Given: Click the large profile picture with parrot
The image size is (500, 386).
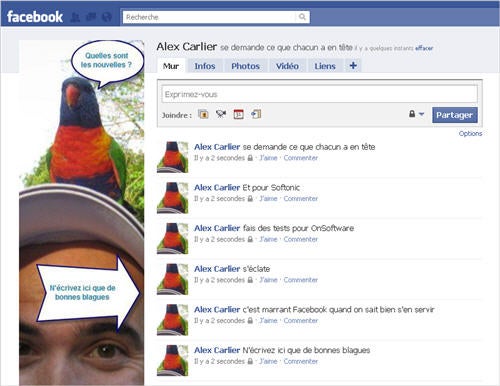Looking at the screenshot, I should click(x=82, y=213).
